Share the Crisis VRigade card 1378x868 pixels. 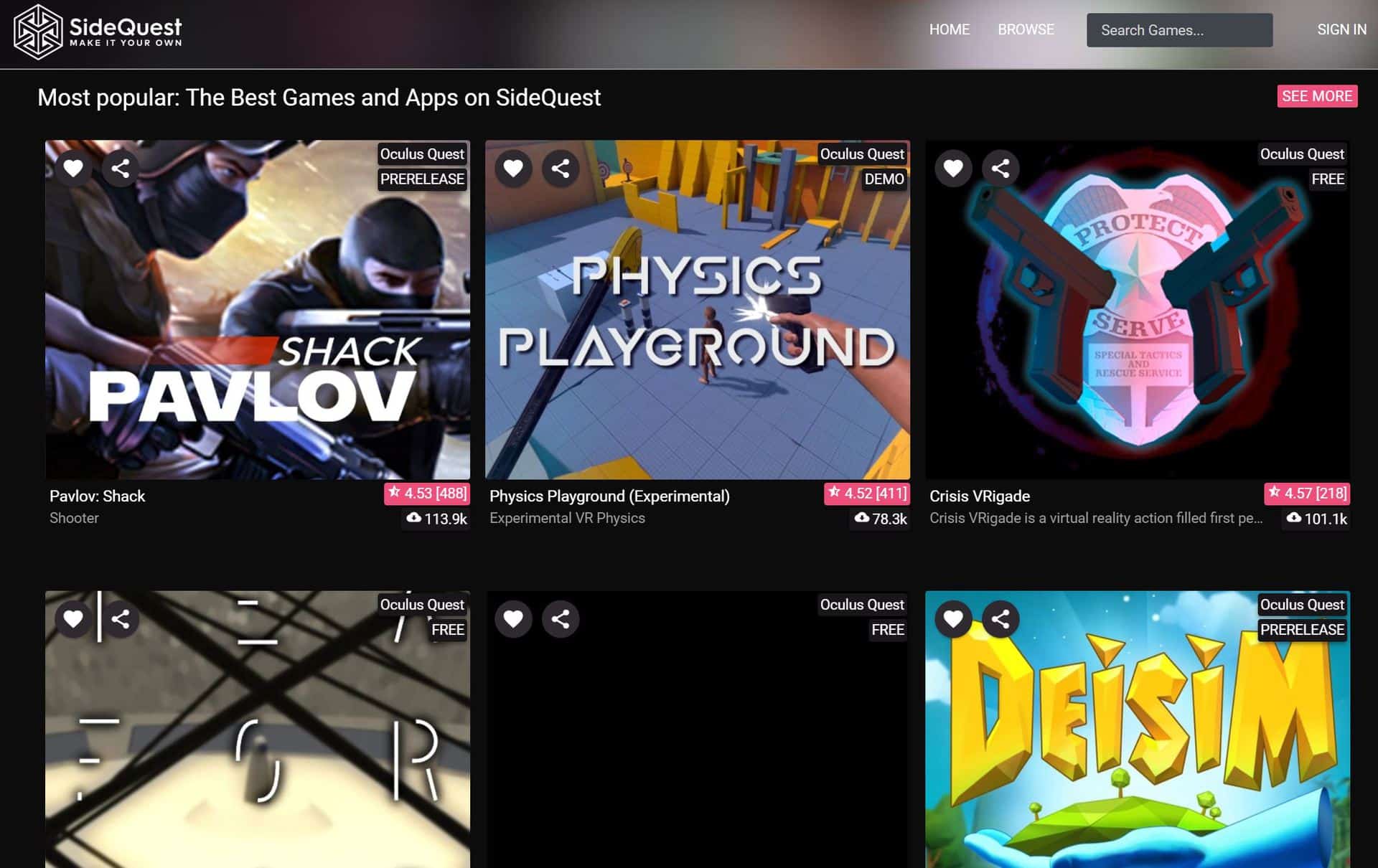1000,169
